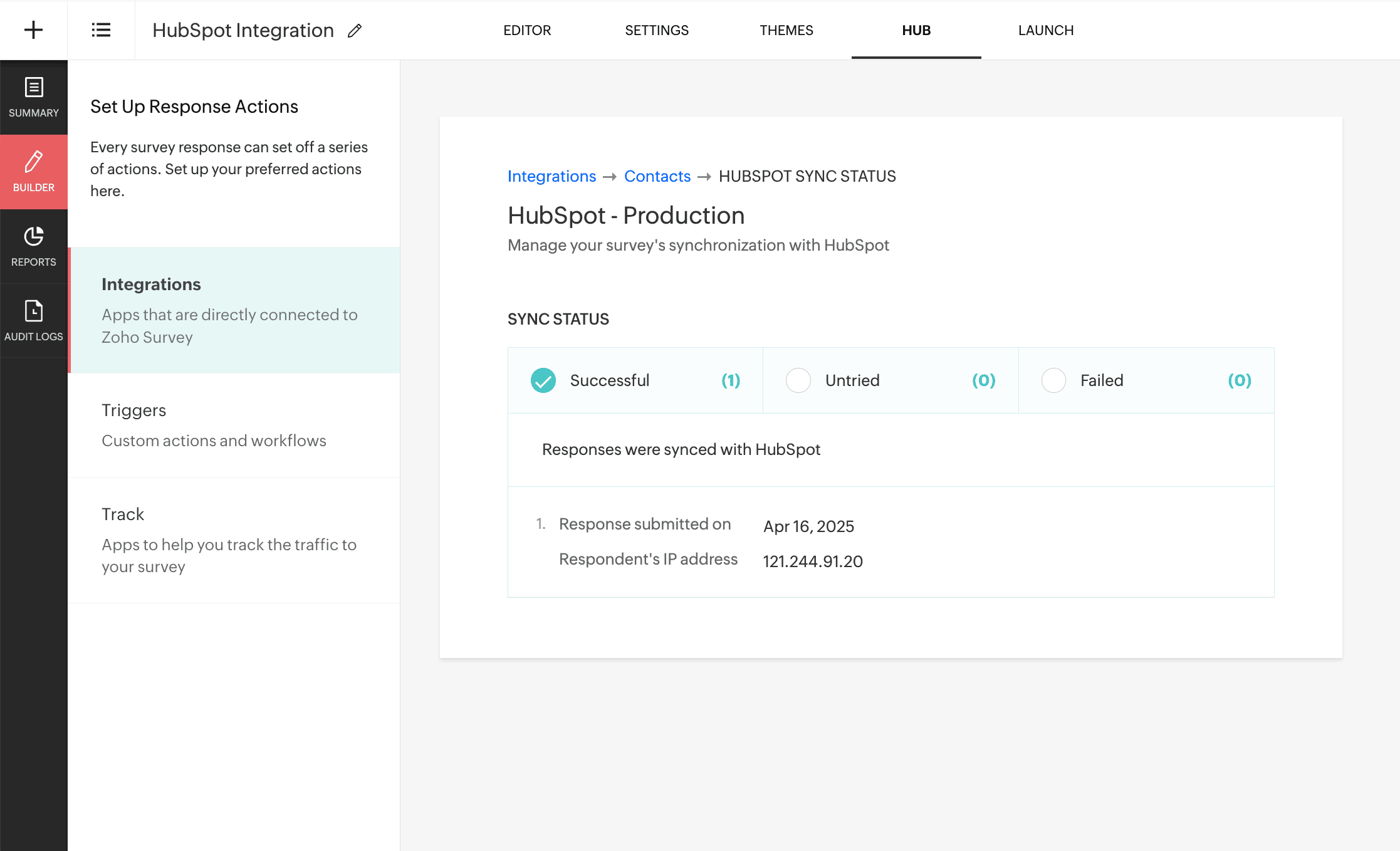The width and height of the screenshot is (1400, 851).
Task: Select the Untried sync status radio
Action: point(798,380)
